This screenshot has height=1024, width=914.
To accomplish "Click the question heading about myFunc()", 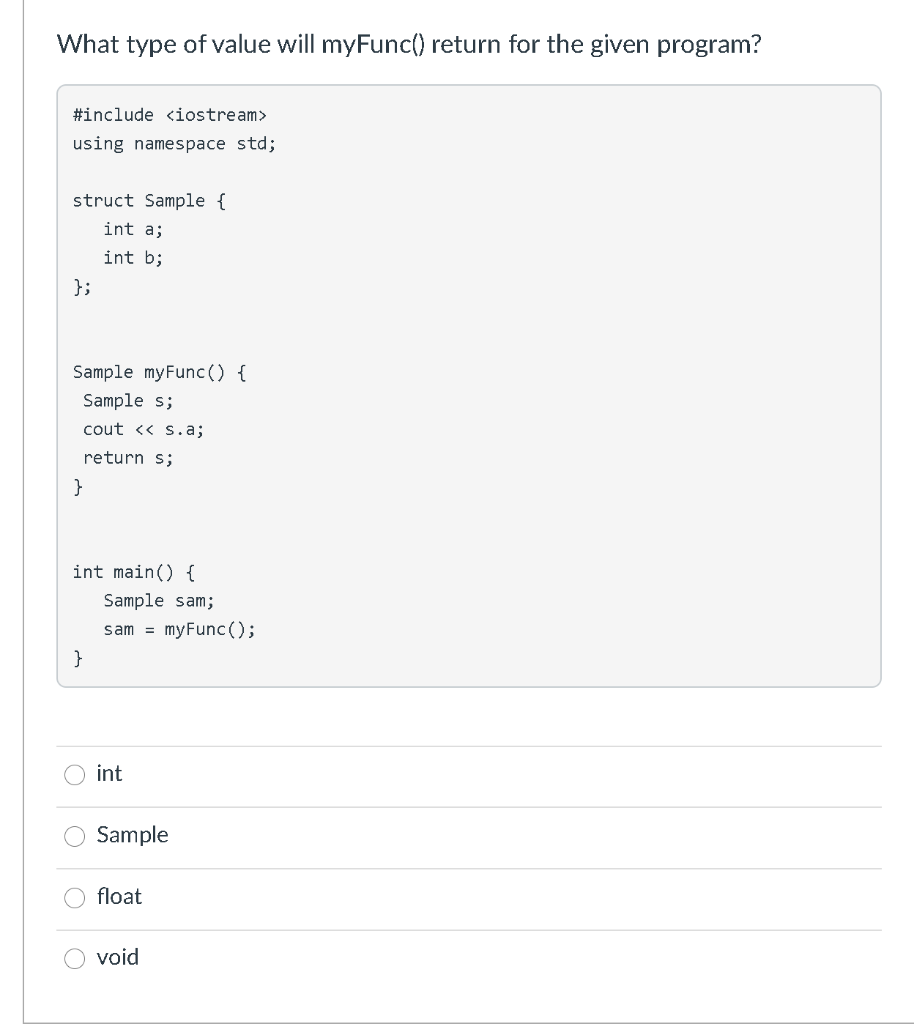I will [409, 44].
